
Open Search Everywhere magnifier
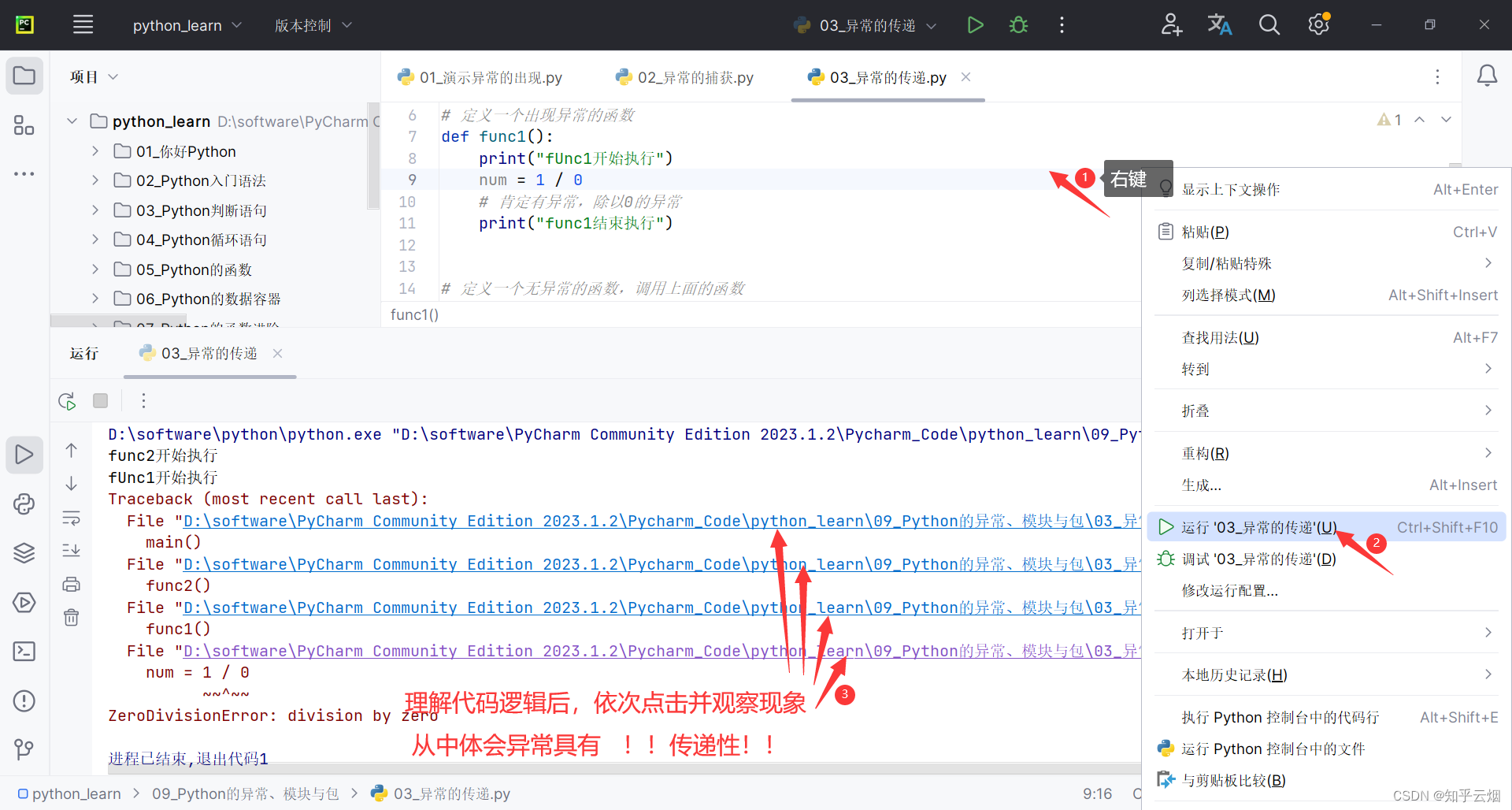1269,25
